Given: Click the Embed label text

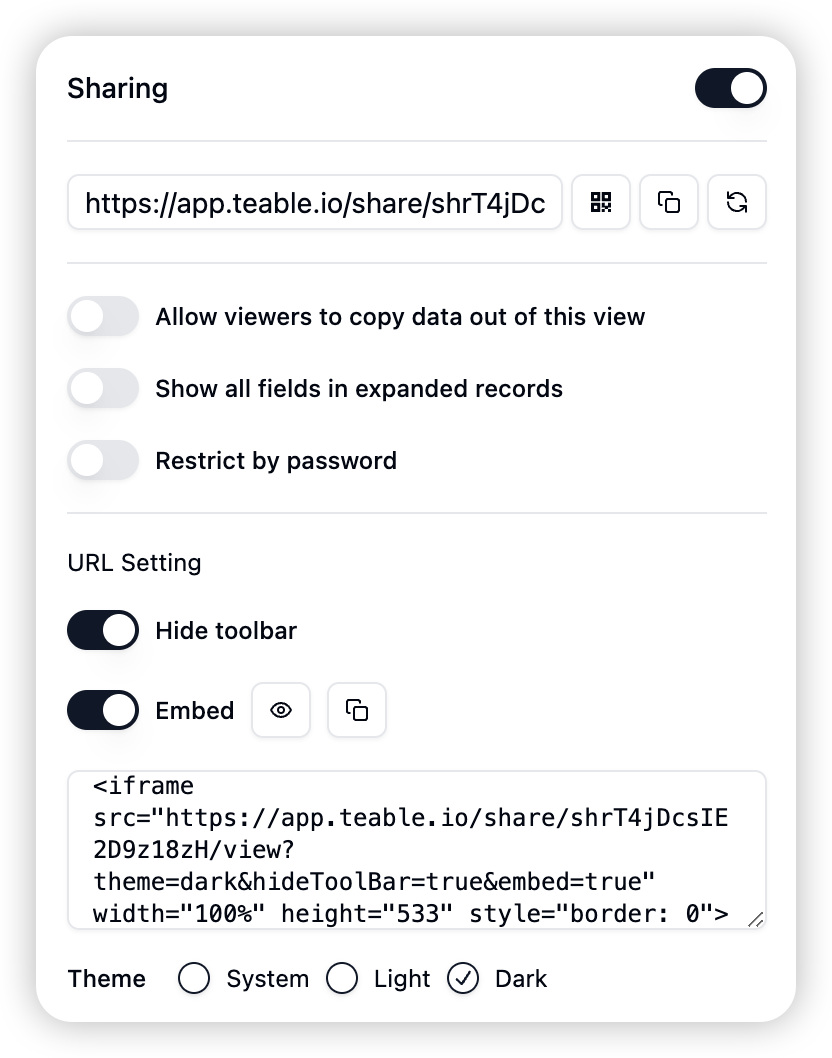Looking at the screenshot, I should pyautogui.click(x=194, y=710).
